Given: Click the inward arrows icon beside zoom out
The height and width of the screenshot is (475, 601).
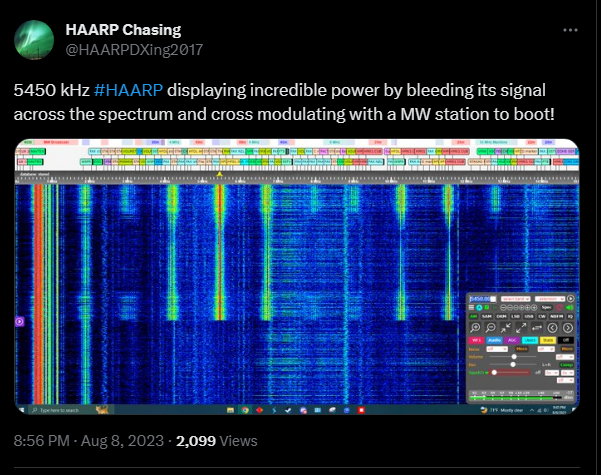Looking at the screenshot, I should [x=506, y=328].
